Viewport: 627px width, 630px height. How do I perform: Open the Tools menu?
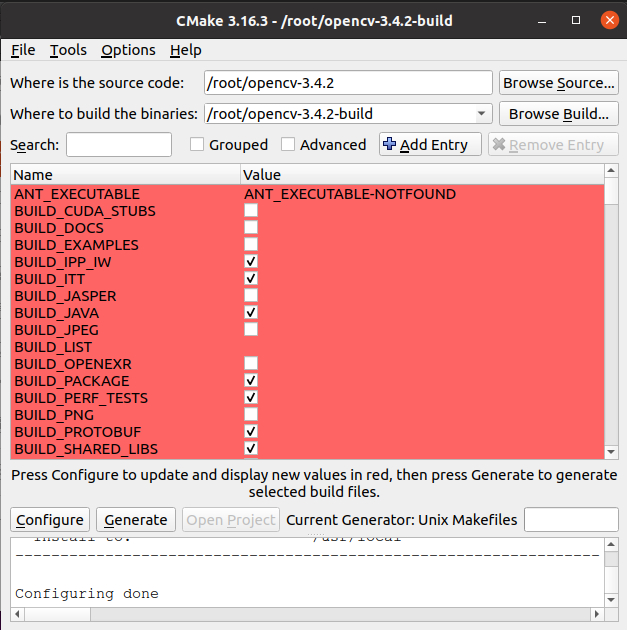click(68, 50)
